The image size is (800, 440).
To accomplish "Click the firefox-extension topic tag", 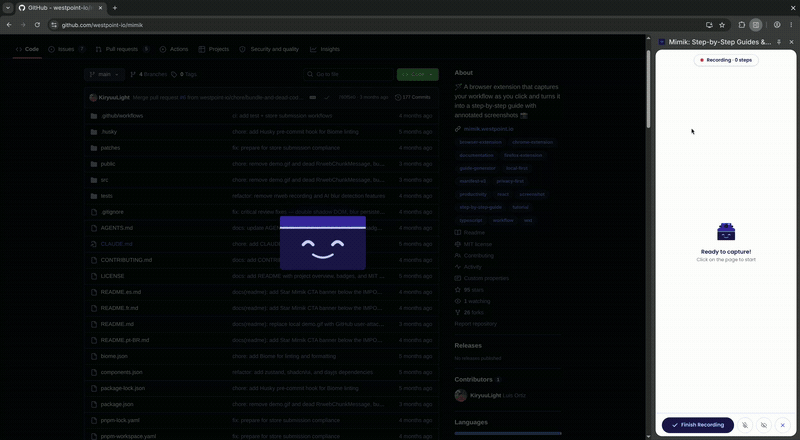I will click(x=523, y=155).
